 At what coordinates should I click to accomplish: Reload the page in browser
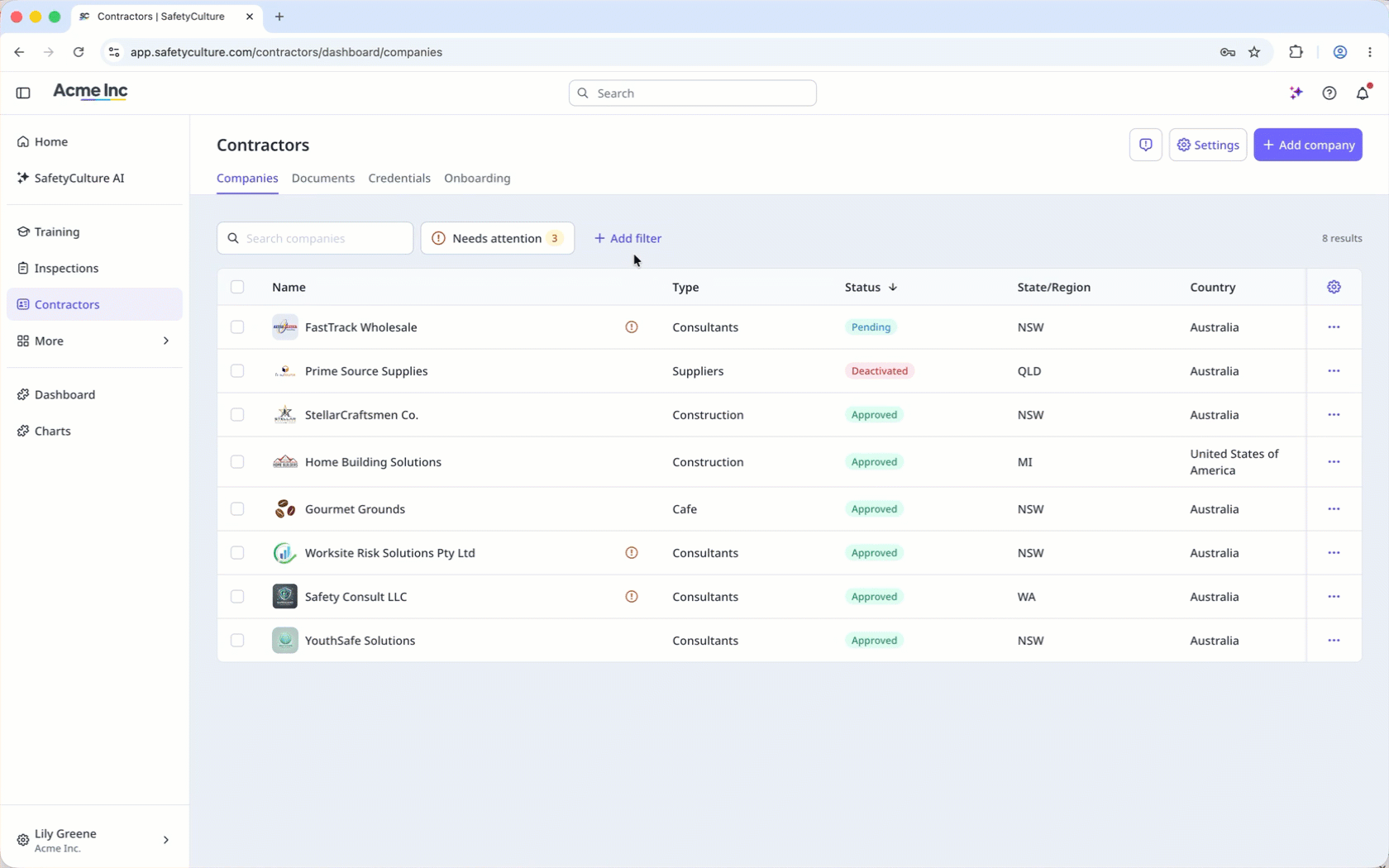(79, 52)
